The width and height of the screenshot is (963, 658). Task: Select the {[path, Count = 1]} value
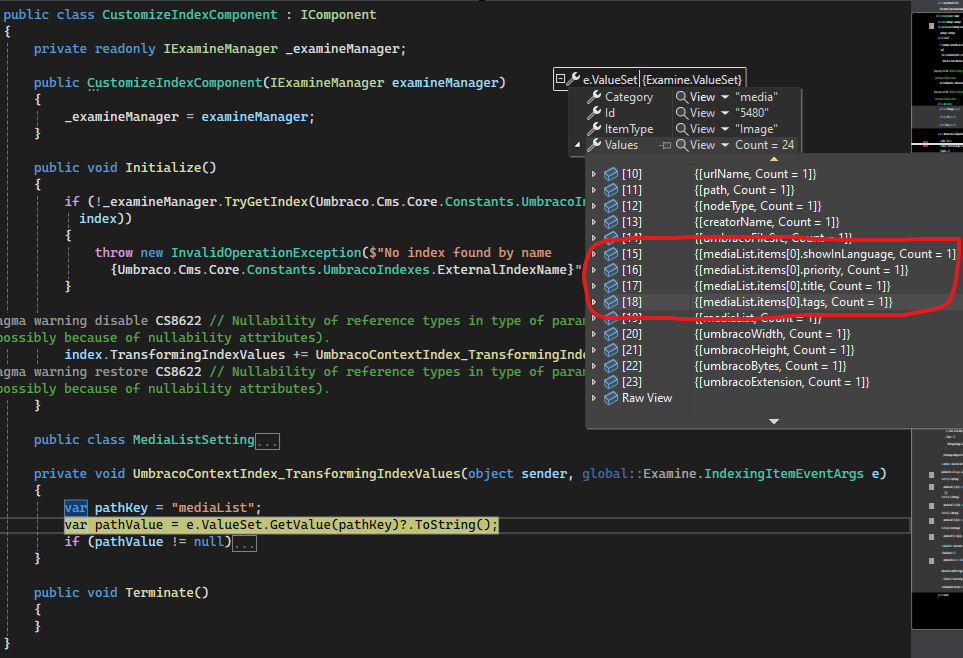pyautogui.click(x=744, y=190)
